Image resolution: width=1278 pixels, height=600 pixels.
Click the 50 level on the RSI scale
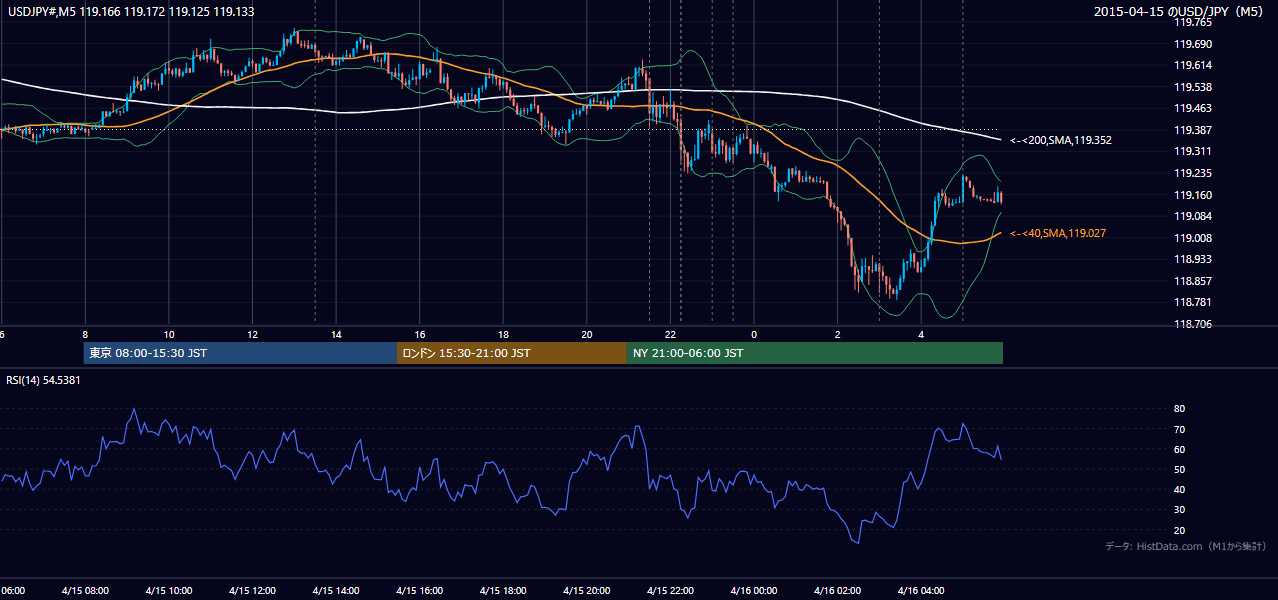tap(1180, 469)
